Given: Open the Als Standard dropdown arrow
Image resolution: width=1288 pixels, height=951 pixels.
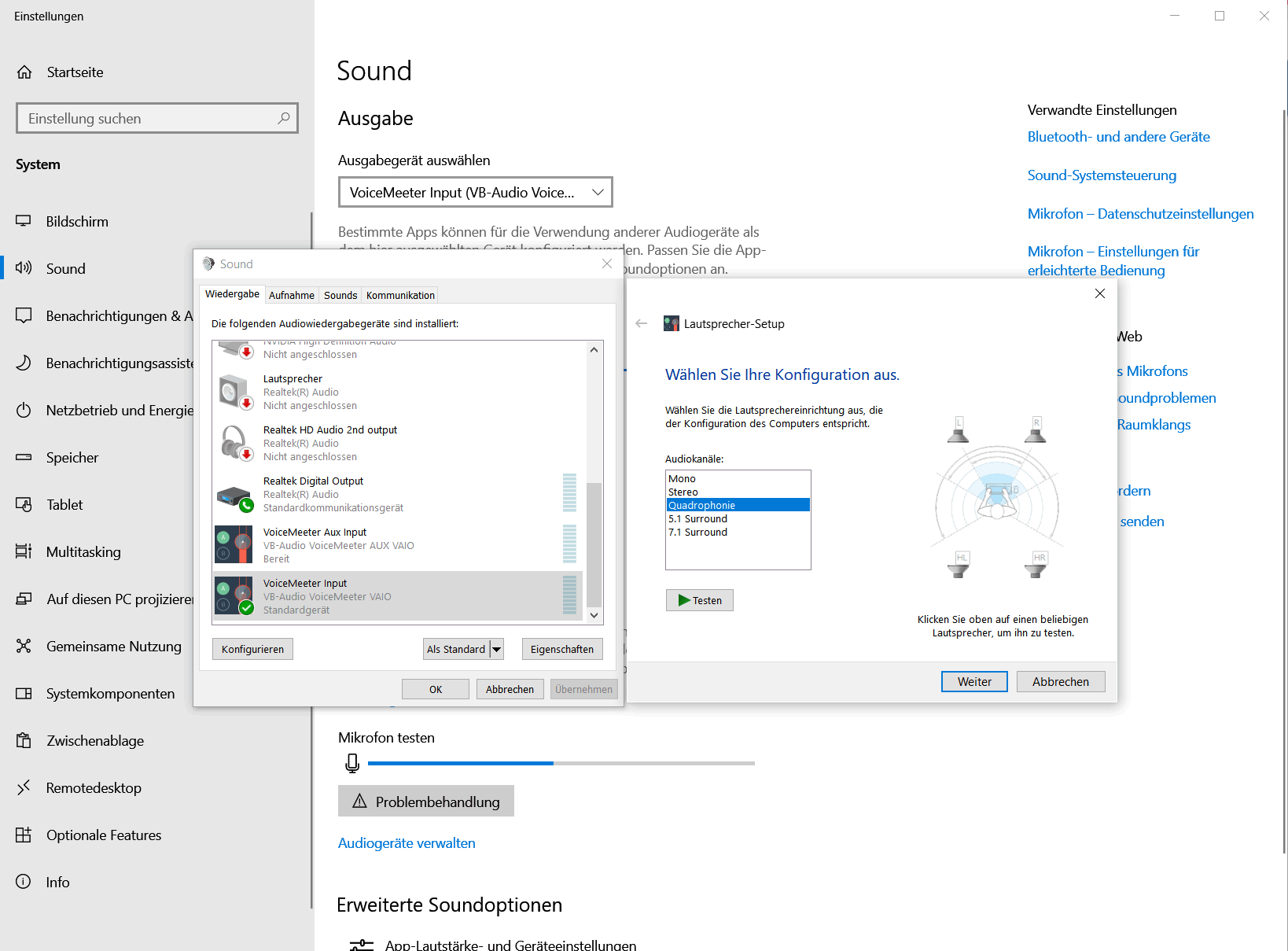Looking at the screenshot, I should (x=497, y=649).
